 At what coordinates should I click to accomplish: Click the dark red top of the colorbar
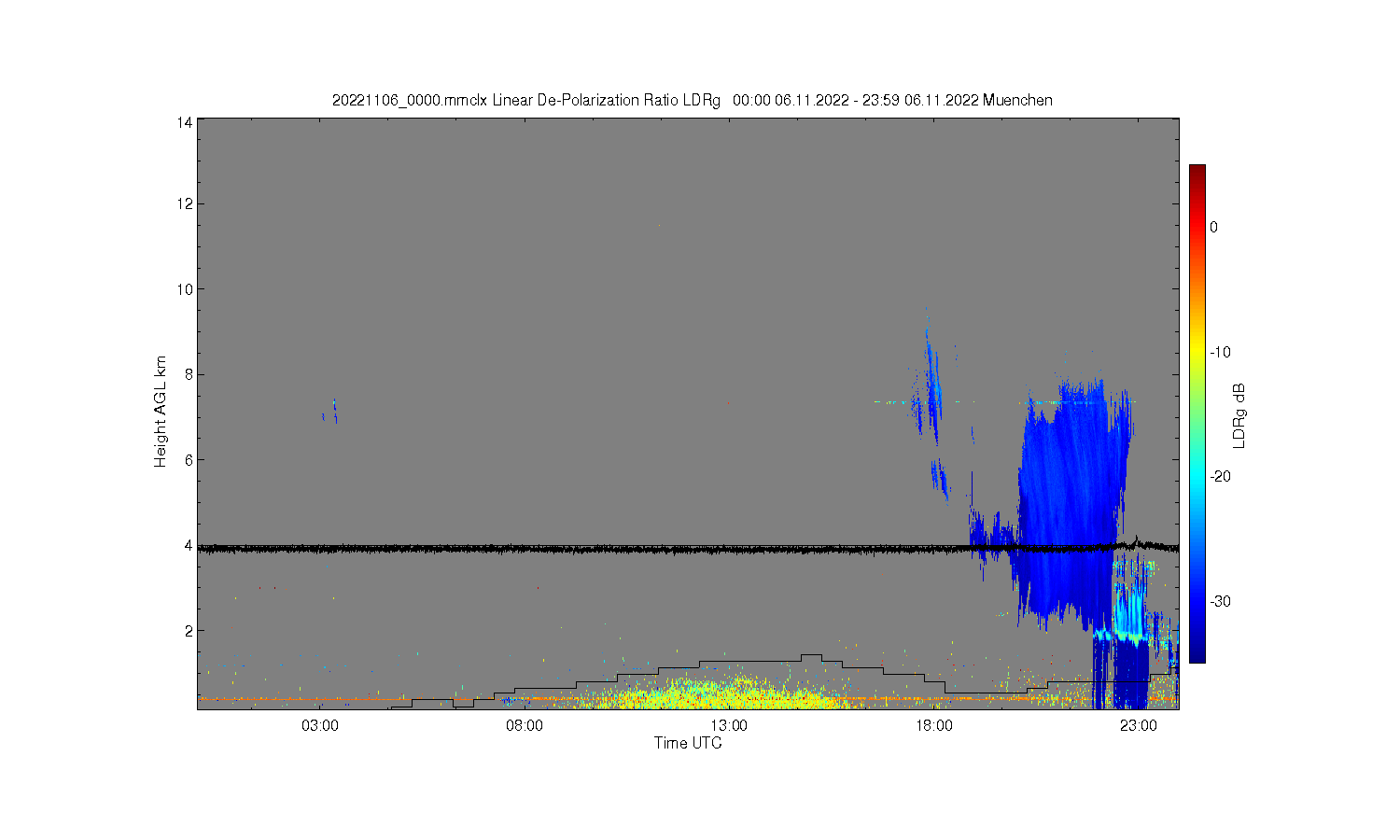pyautogui.click(x=1197, y=171)
